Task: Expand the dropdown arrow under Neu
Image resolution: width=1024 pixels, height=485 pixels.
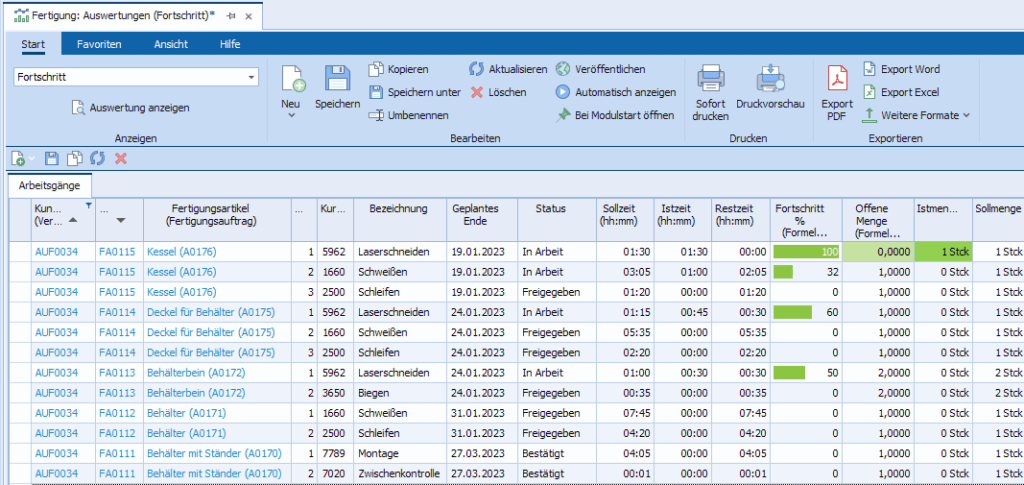Action: [291, 116]
